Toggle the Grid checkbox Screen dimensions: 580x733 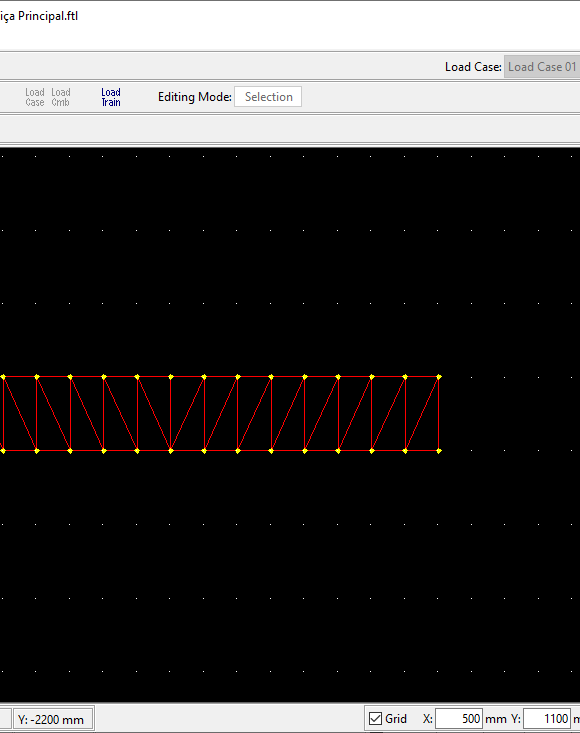click(x=375, y=718)
